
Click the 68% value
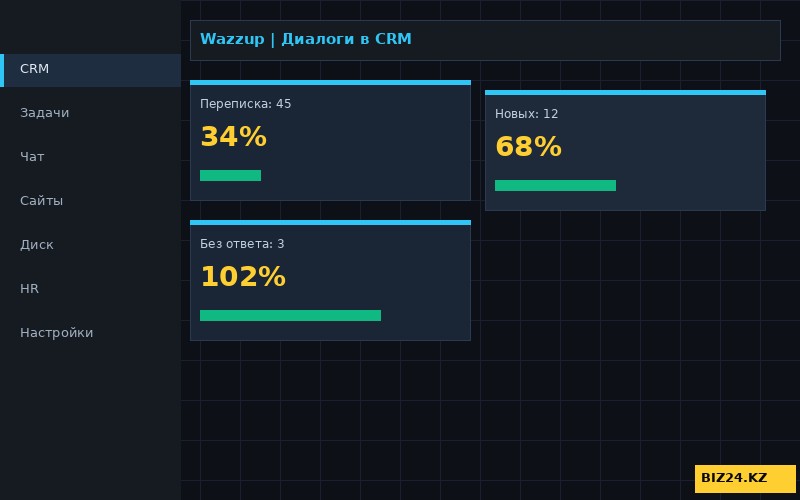click(528, 147)
